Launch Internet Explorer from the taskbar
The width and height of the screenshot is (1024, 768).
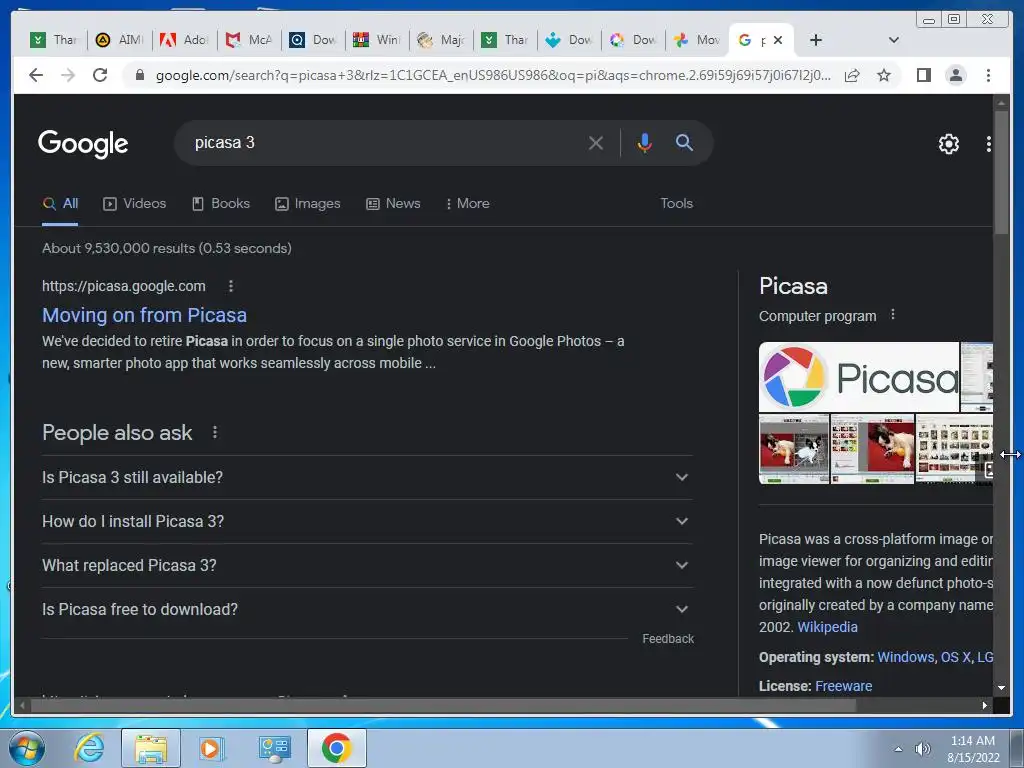click(x=89, y=748)
